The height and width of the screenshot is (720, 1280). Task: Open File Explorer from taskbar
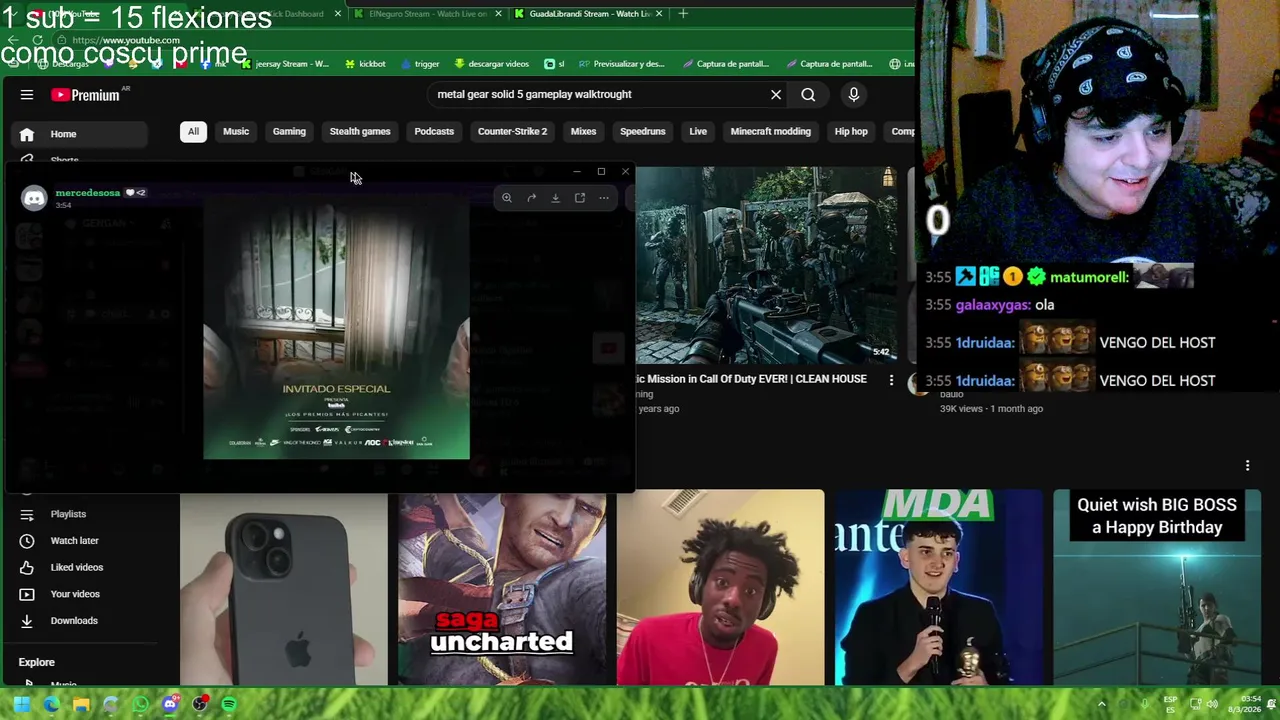pyautogui.click(x=81, y=705)
